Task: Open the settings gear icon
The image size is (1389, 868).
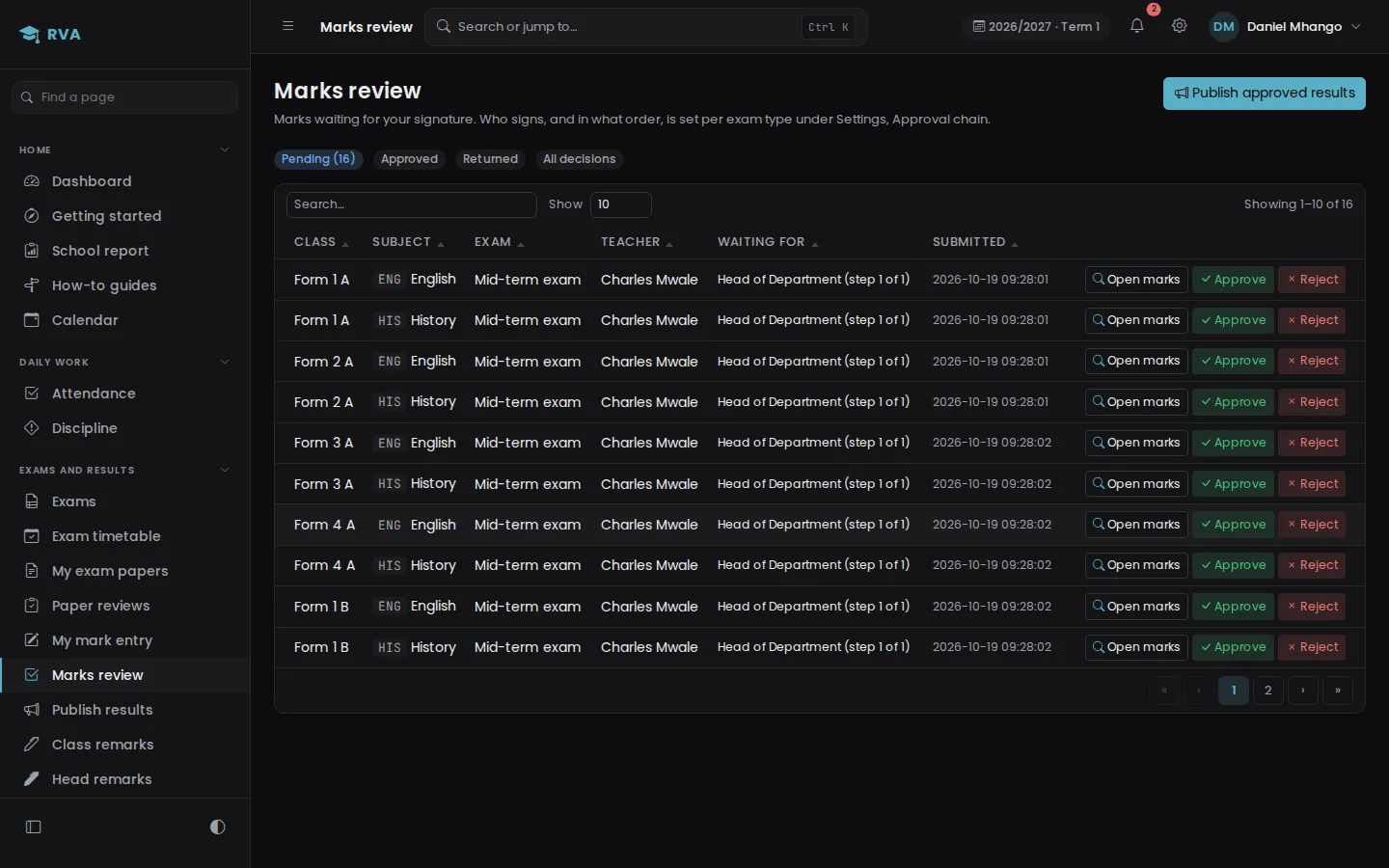Action: [x=1180, y=26]
